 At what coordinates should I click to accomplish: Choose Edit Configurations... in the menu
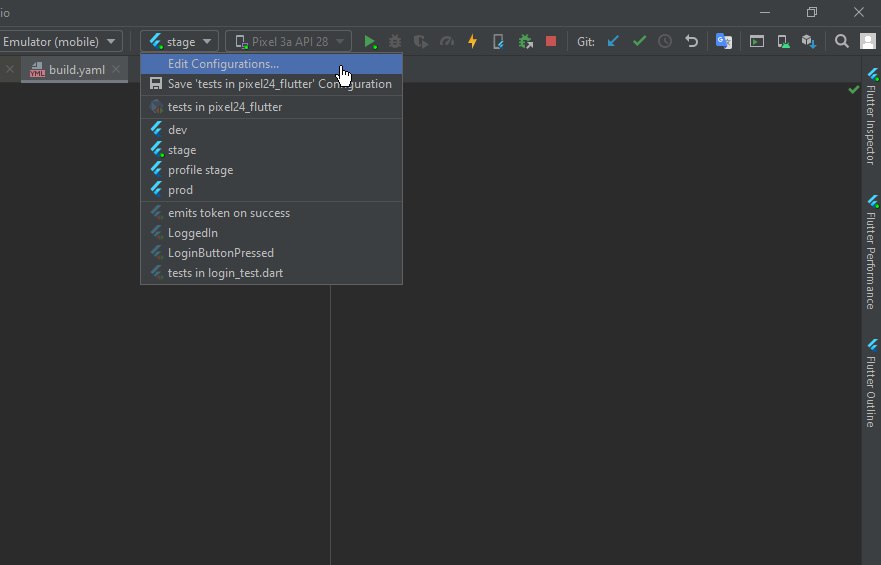tap(271, 64)
